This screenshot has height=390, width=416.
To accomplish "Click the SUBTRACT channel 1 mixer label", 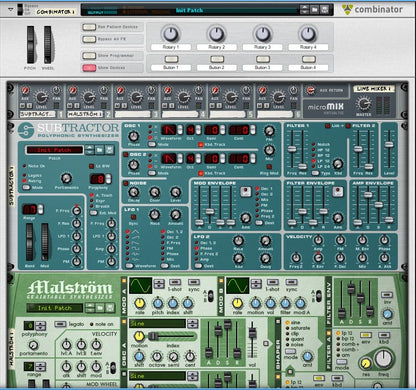I will pyautogui.click(x=37, y=114).
